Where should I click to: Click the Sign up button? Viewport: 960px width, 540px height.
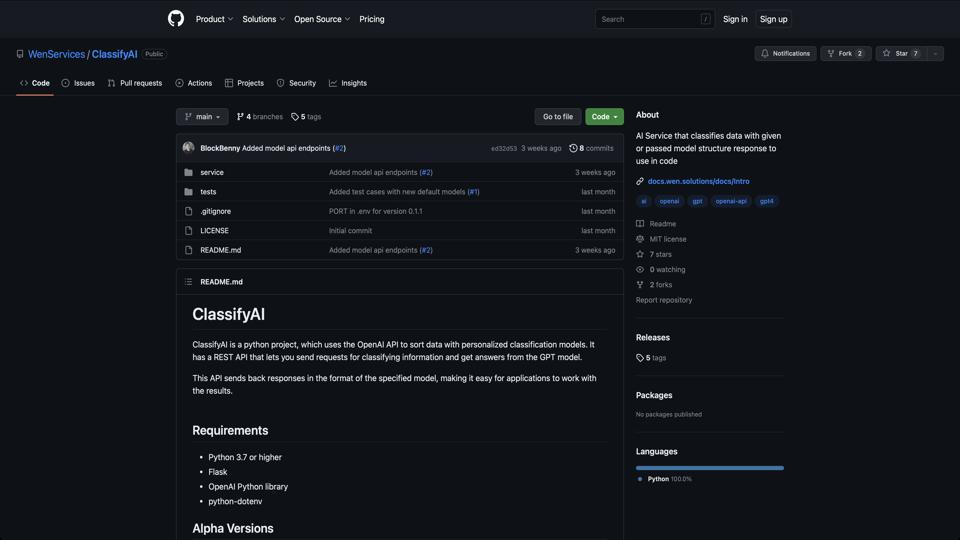tap(773, 19)
